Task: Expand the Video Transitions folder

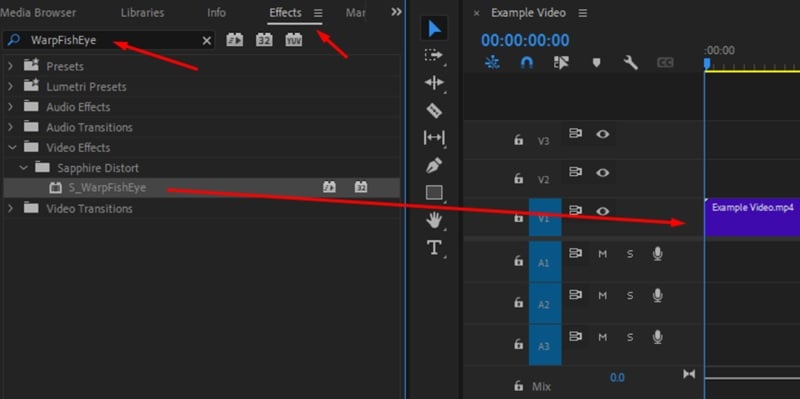Action: click(x=11, y=209)
